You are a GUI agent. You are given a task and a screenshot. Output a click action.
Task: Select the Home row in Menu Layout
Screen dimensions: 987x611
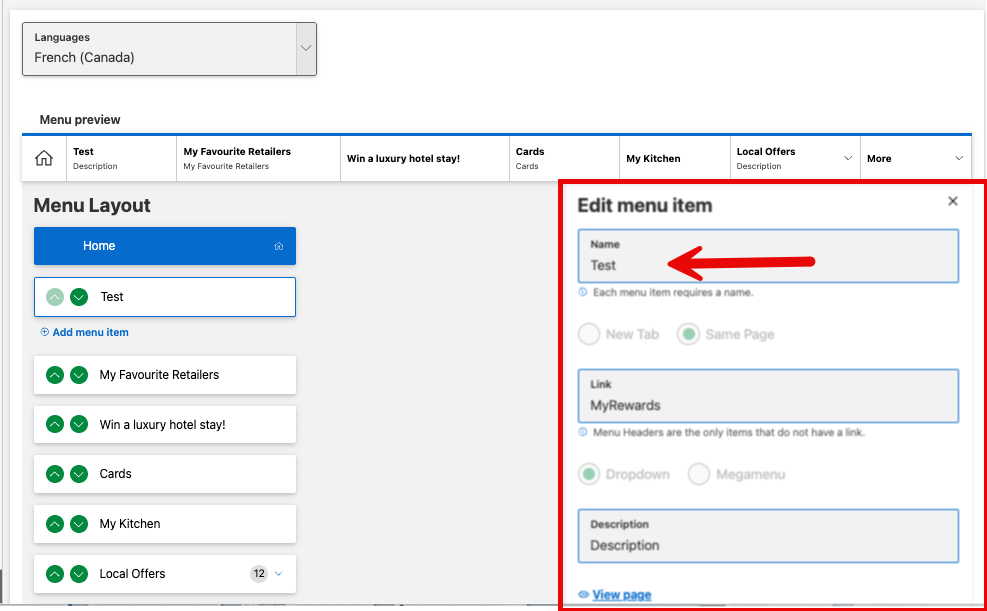tap(165, 246)
